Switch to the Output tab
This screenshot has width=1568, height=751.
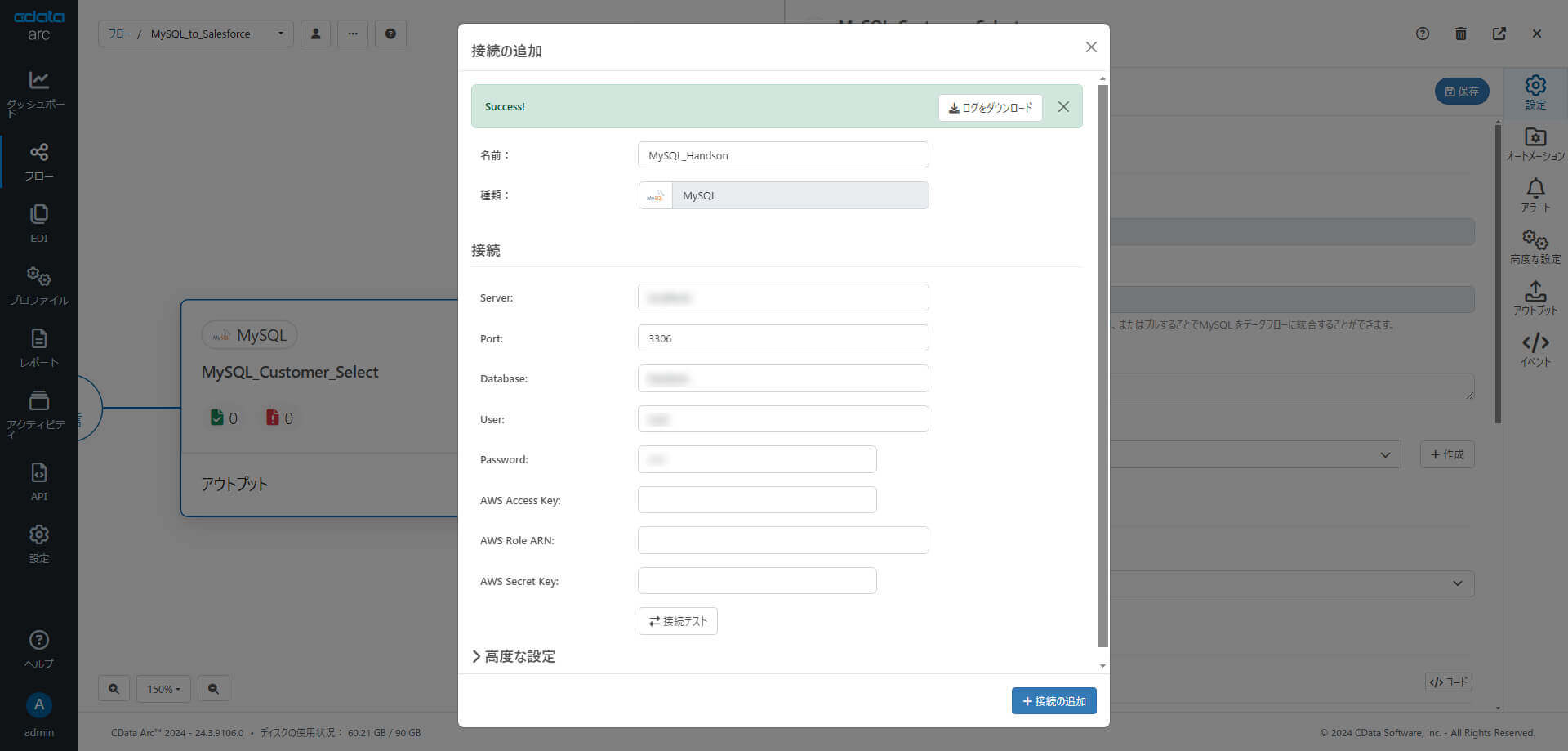point(1535,298)
